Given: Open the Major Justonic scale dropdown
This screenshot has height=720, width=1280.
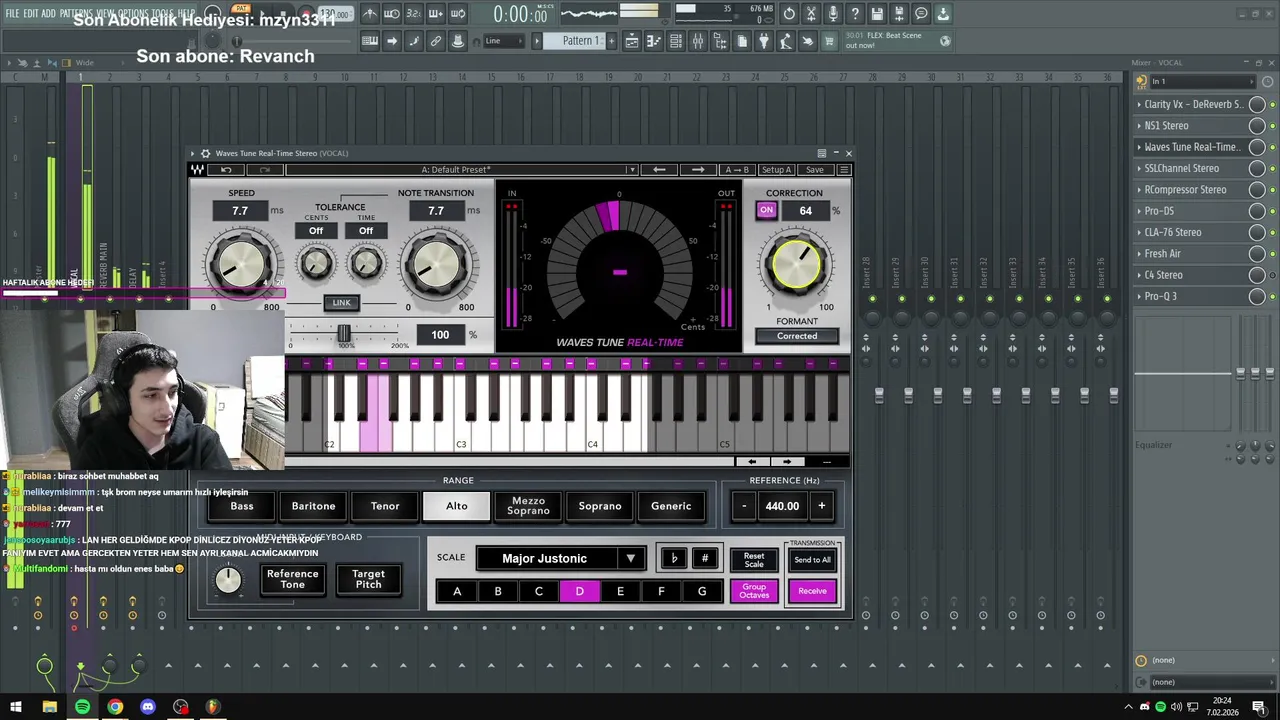Looking at the screenshot, I should point(560,559).
